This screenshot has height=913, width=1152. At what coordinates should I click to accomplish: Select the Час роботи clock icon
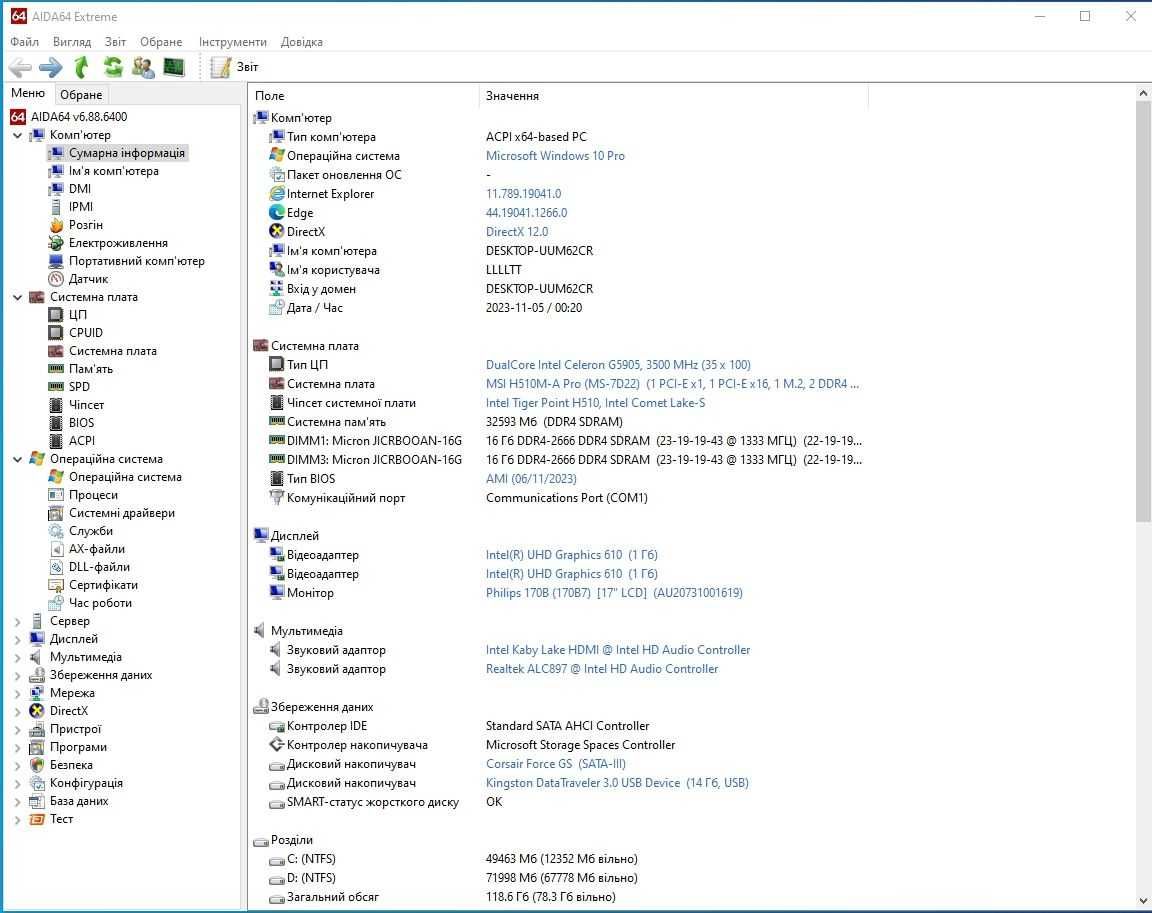(x=56, y=603)
